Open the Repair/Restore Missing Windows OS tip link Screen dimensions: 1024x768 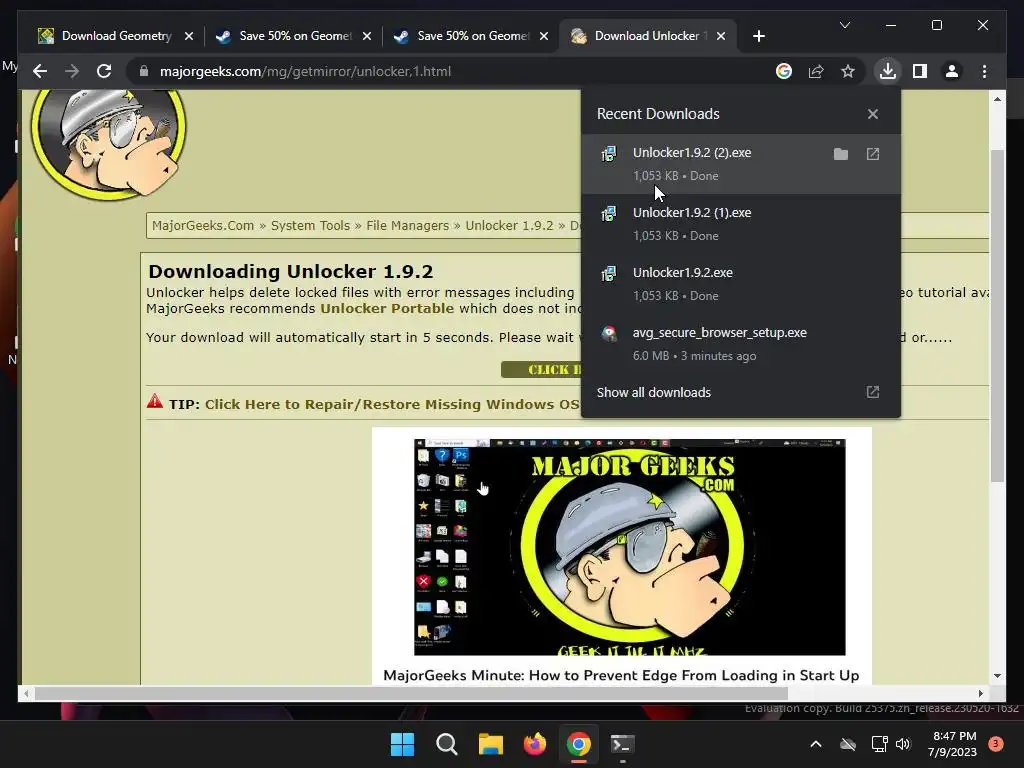pyautogui.click(x=392, y=404)
